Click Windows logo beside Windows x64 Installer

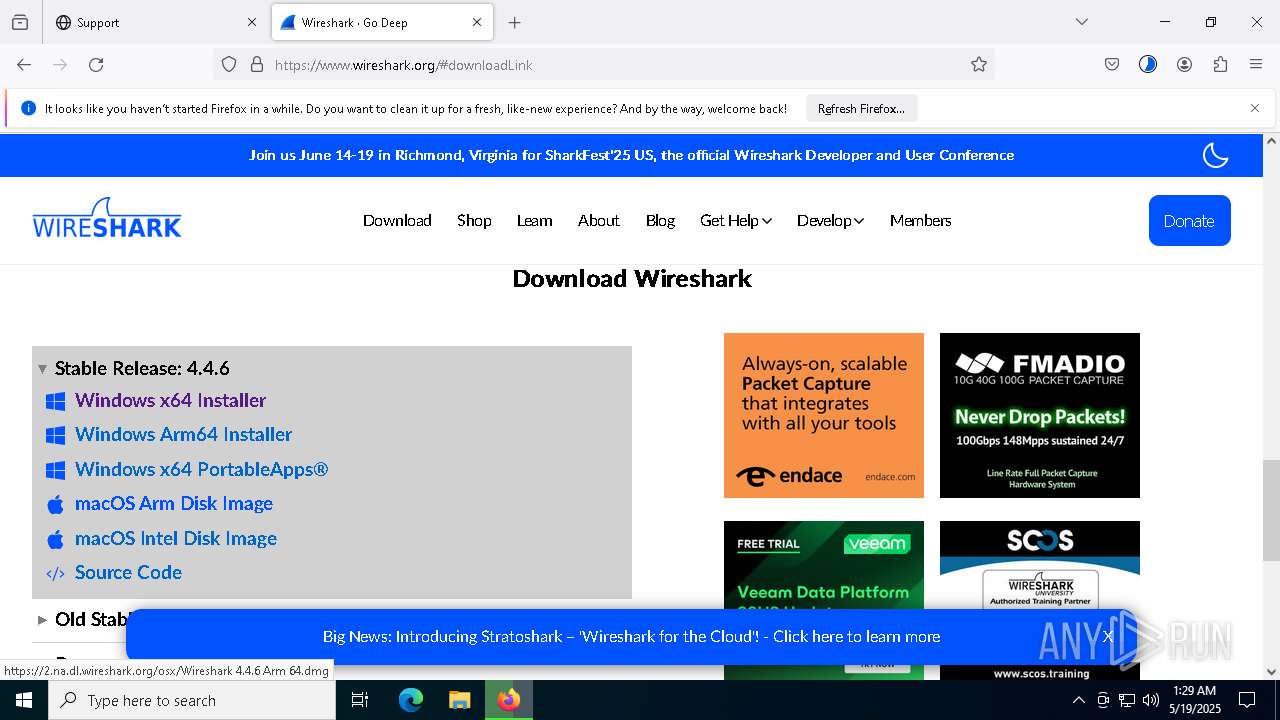tap(56, 401)
